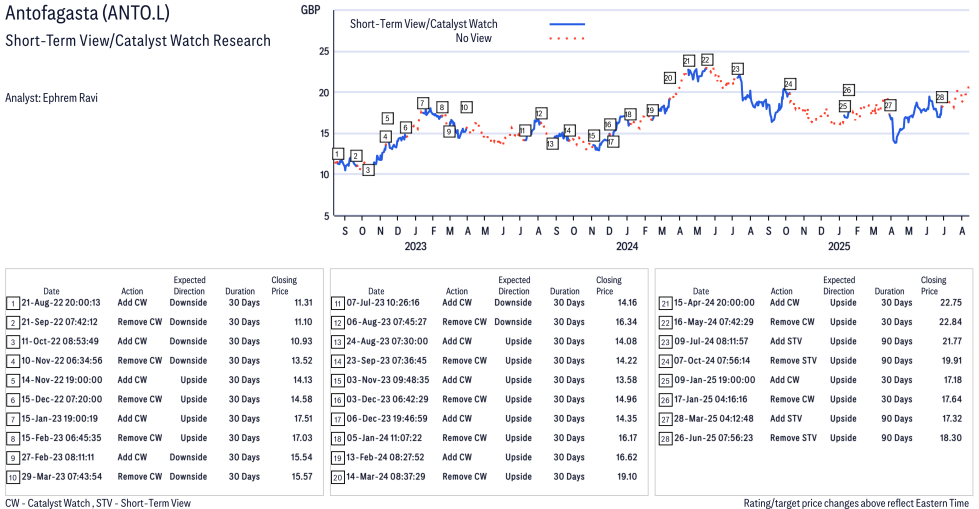Click table row date 21-Sep-22 07:42:12
Image resolution: width=979 pixels, height=509 pixels.
(60, 322)
